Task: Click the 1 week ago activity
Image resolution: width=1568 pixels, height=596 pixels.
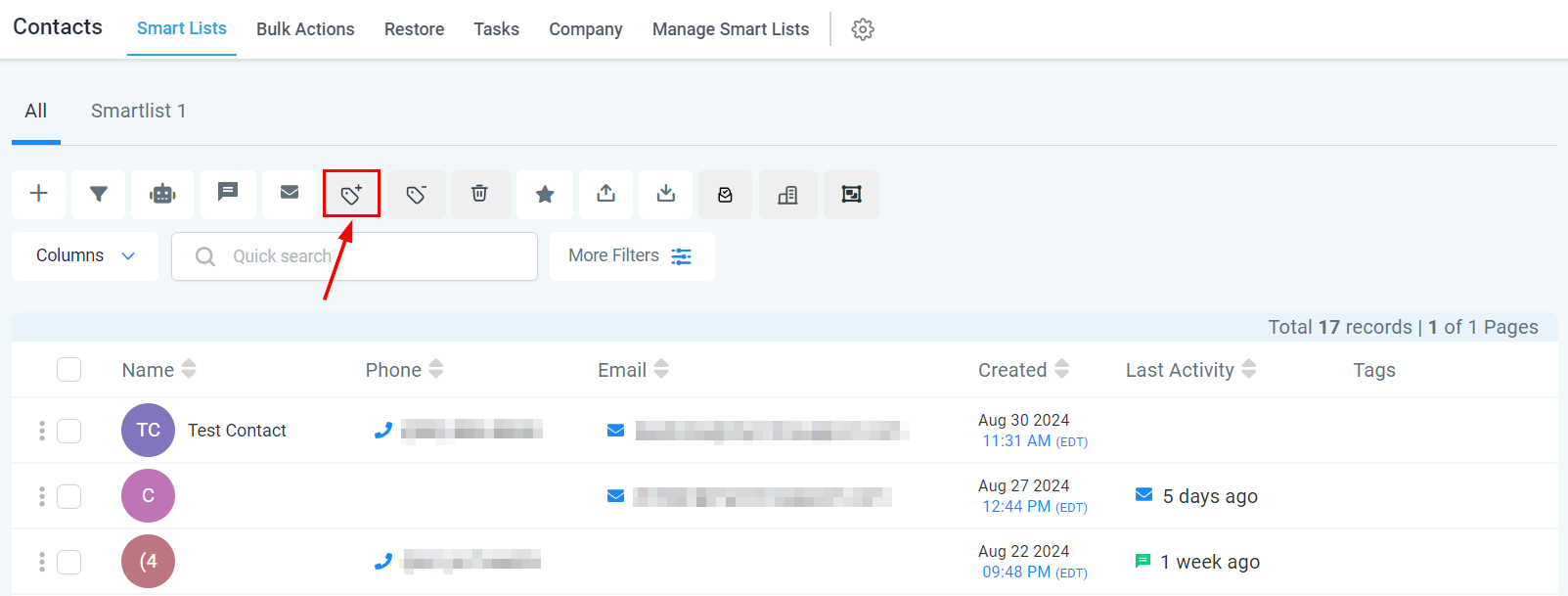Action: (x=1210, y=562)
